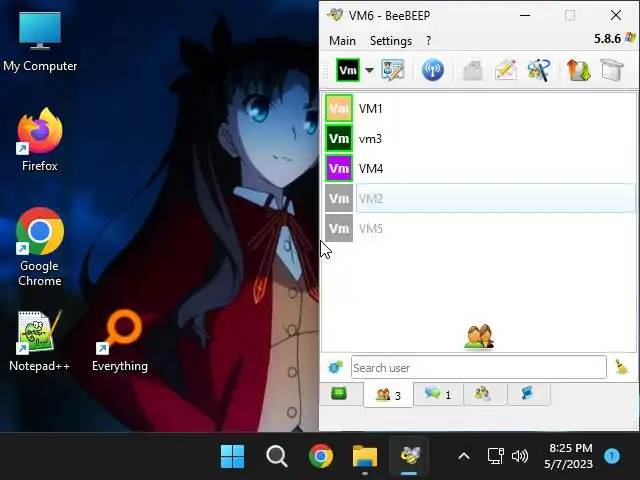Select vm3 user in the list
This screenshot has width=640, height=480.
(480, 139)
